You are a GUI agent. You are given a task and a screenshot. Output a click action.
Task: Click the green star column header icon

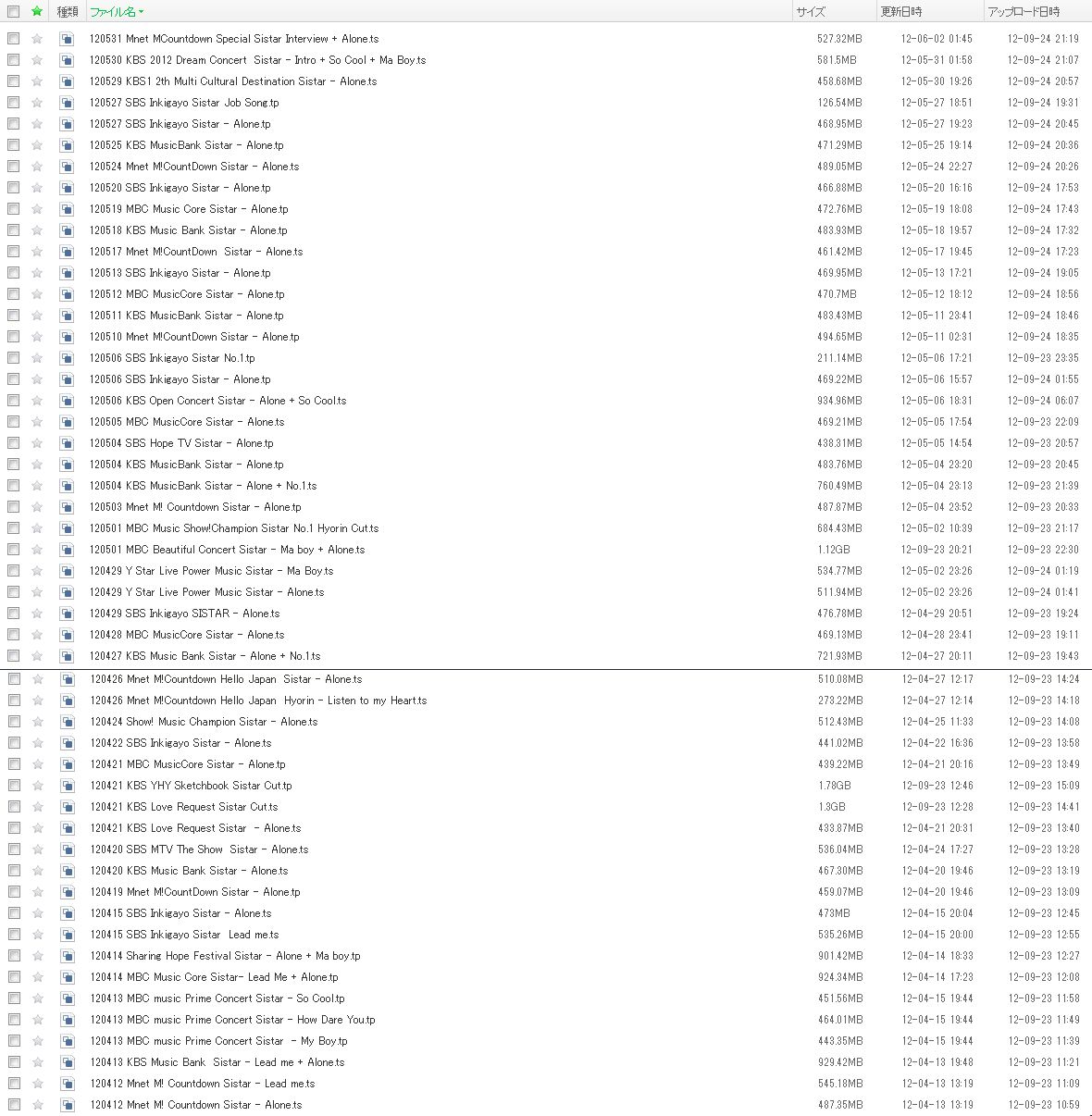coord(37,11)
